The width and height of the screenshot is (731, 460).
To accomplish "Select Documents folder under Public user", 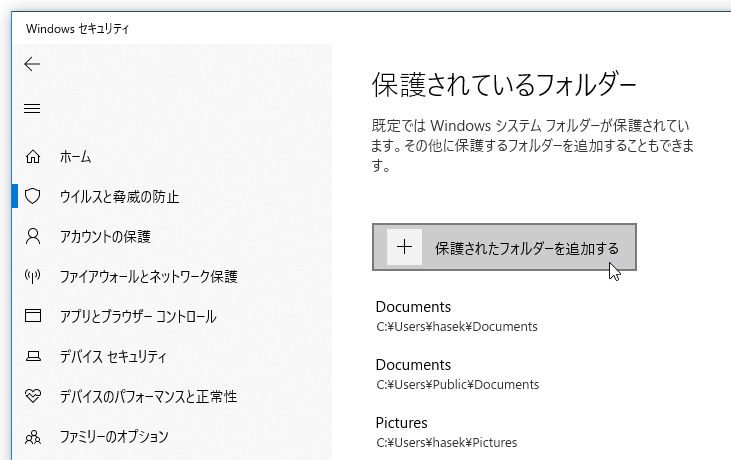I will click(x=413, y=364).
